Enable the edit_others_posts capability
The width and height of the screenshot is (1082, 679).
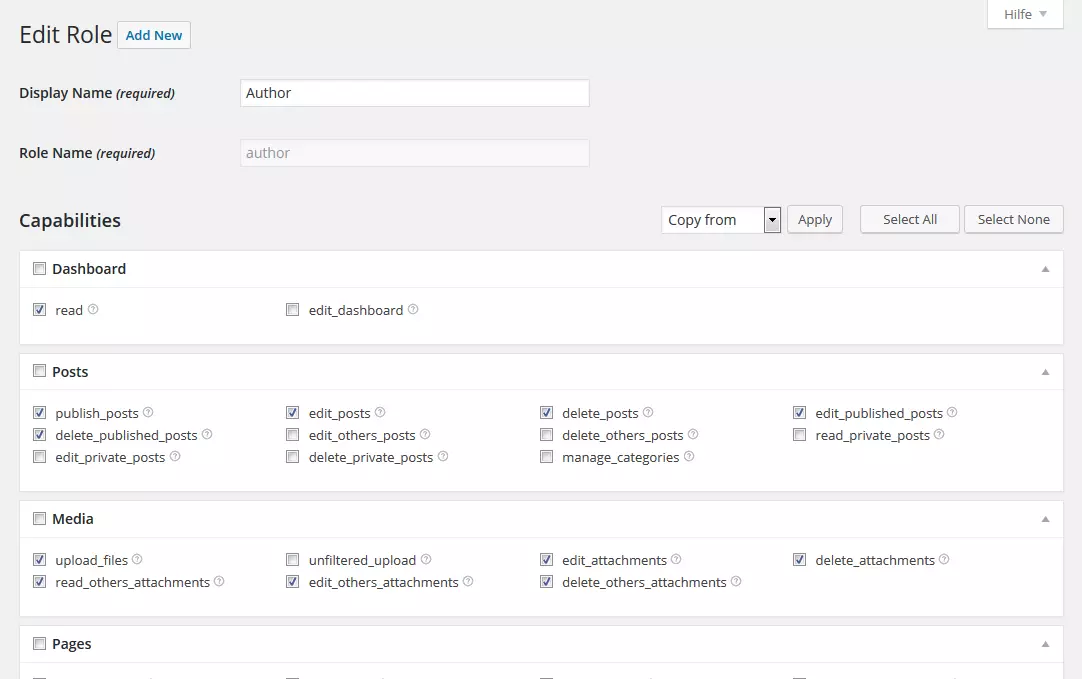click(x=293, y=435)
